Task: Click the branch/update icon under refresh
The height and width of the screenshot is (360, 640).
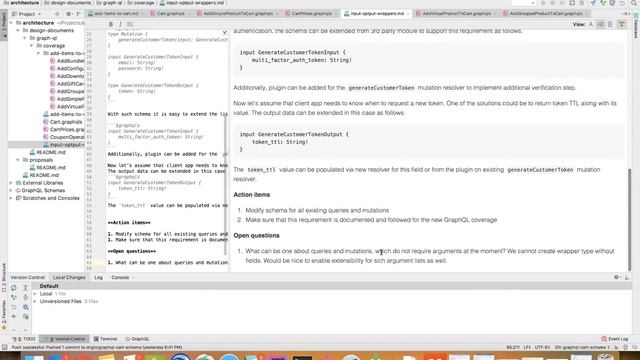Action: pos(14,298)
